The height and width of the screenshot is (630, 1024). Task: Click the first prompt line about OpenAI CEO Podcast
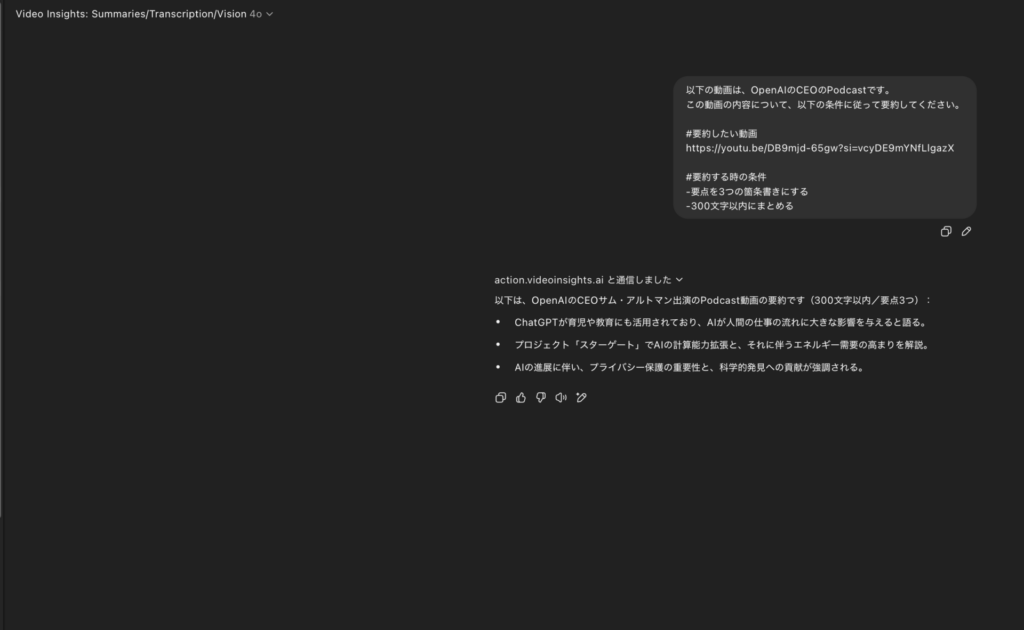point(788,90)
